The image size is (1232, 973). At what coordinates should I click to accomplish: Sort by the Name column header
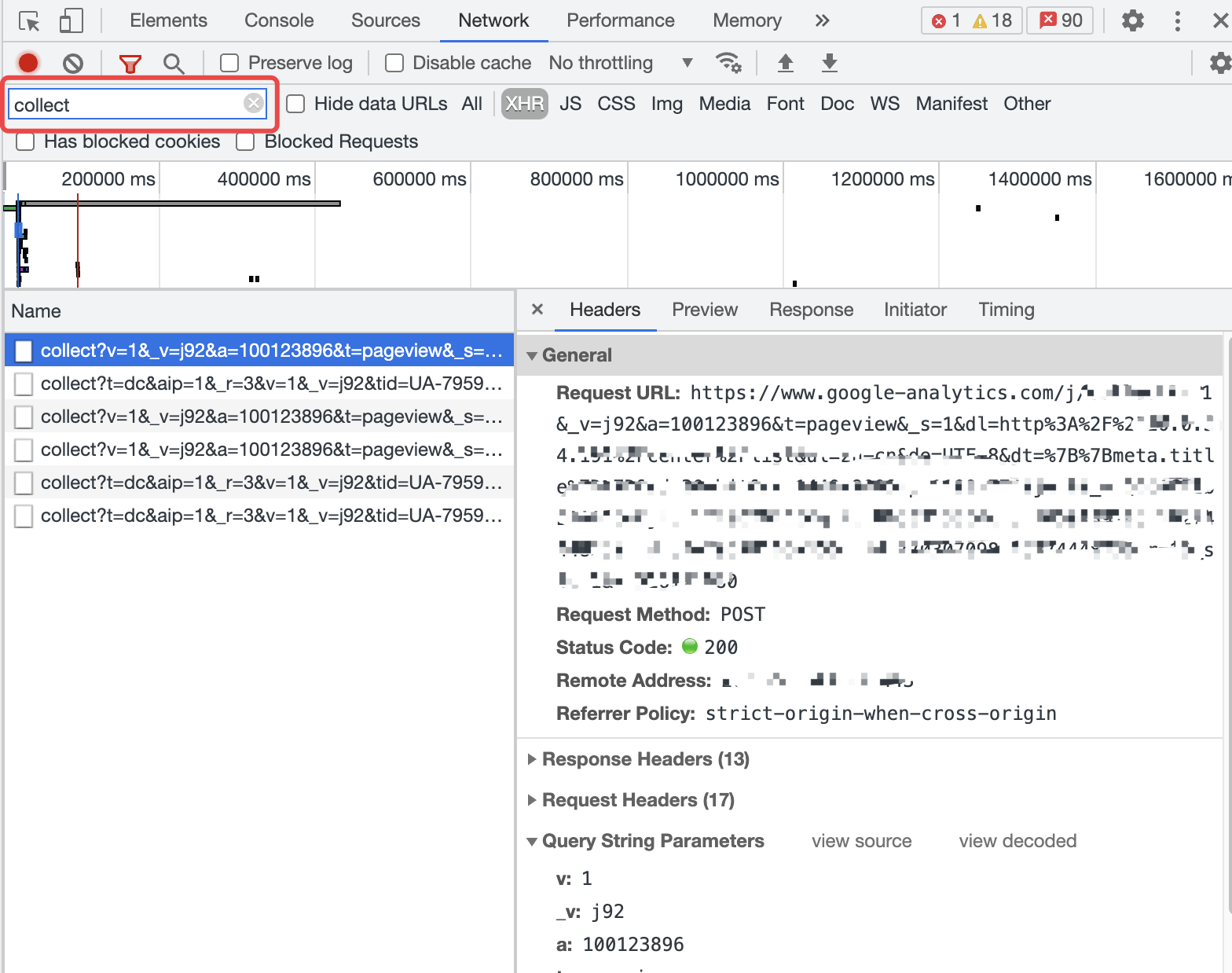point(259,311)
